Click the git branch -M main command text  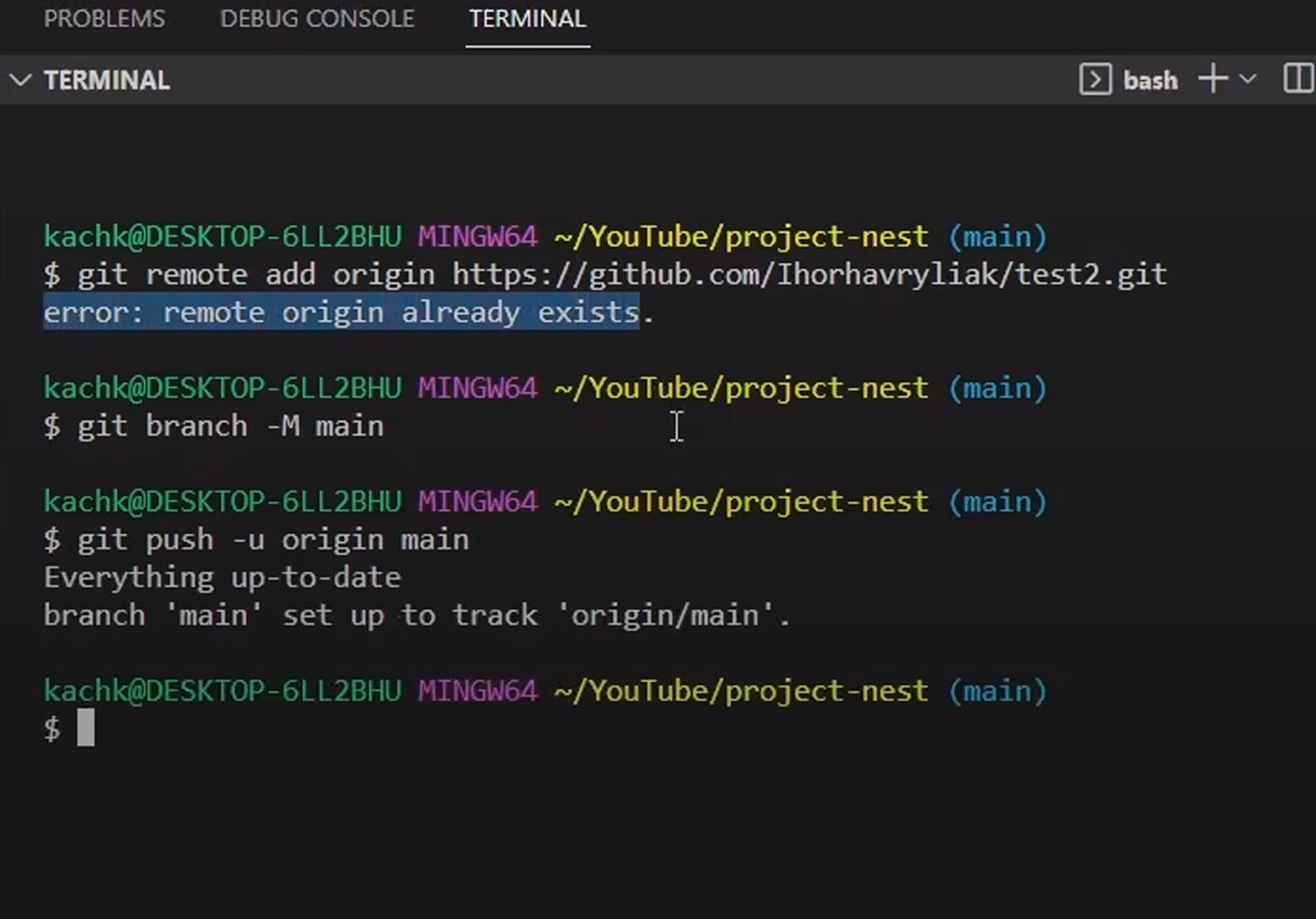(x=228, y=426)
